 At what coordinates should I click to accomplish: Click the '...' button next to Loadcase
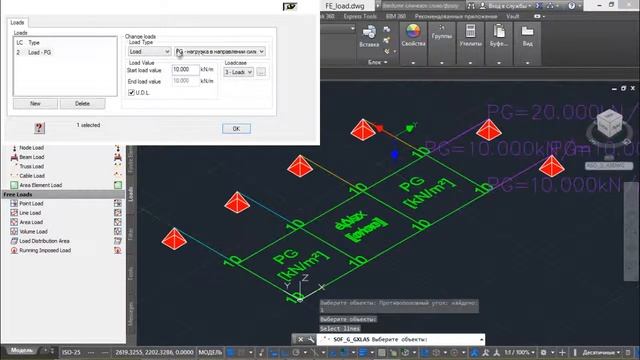pyautogui.click(x=261, y=72)
